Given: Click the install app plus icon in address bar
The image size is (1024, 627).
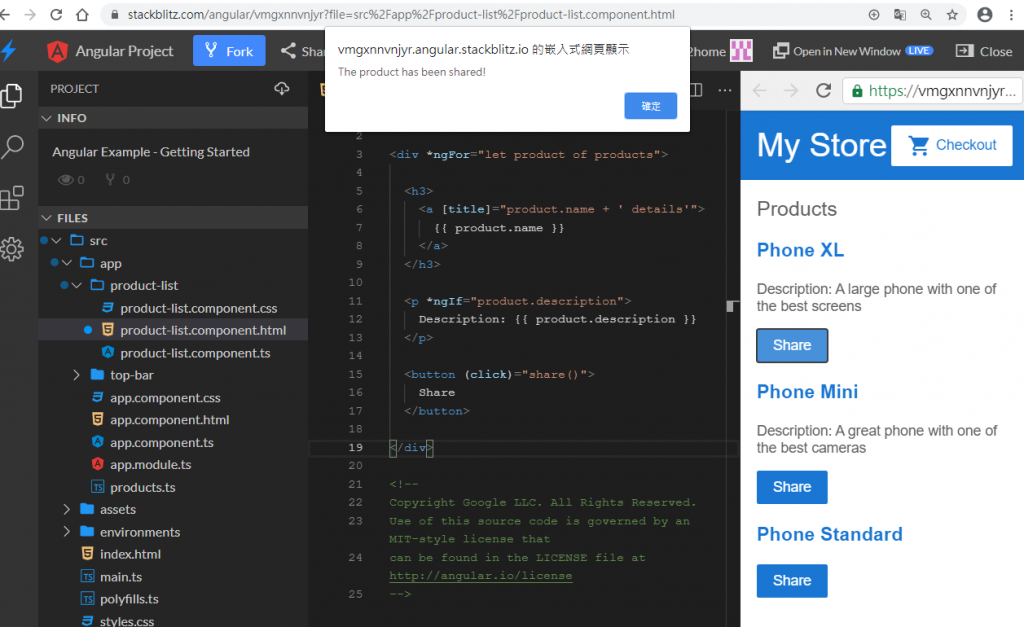Looking at the screenshot, I should pyautogui.click(x=874, y=14).
